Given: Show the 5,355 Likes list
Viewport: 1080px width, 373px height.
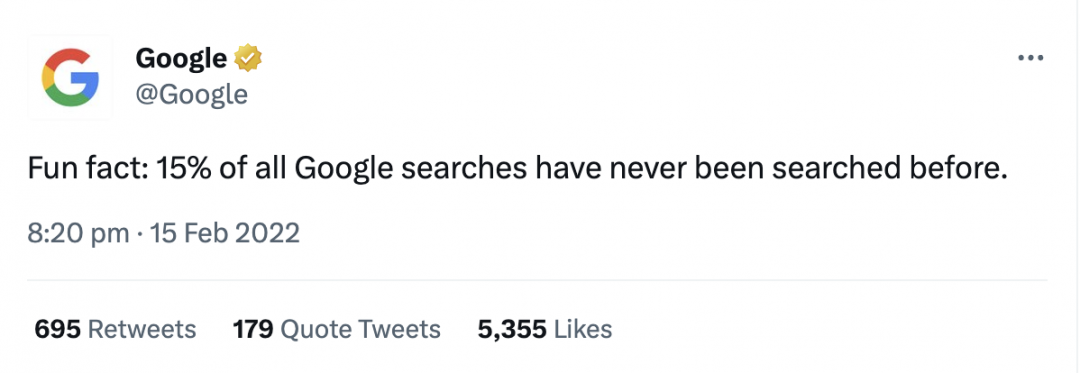Looking at the screenshot, I should click(x=545, y=329).
